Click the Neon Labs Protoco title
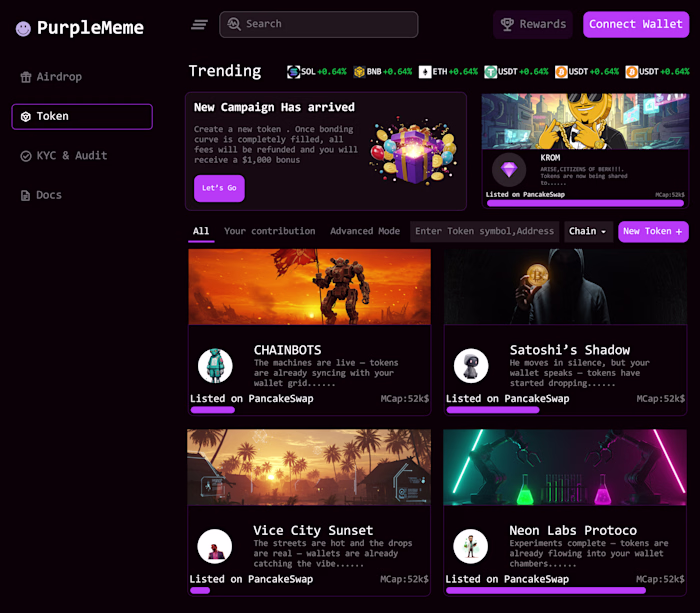 pyautogui.click(x=573, y=530)
